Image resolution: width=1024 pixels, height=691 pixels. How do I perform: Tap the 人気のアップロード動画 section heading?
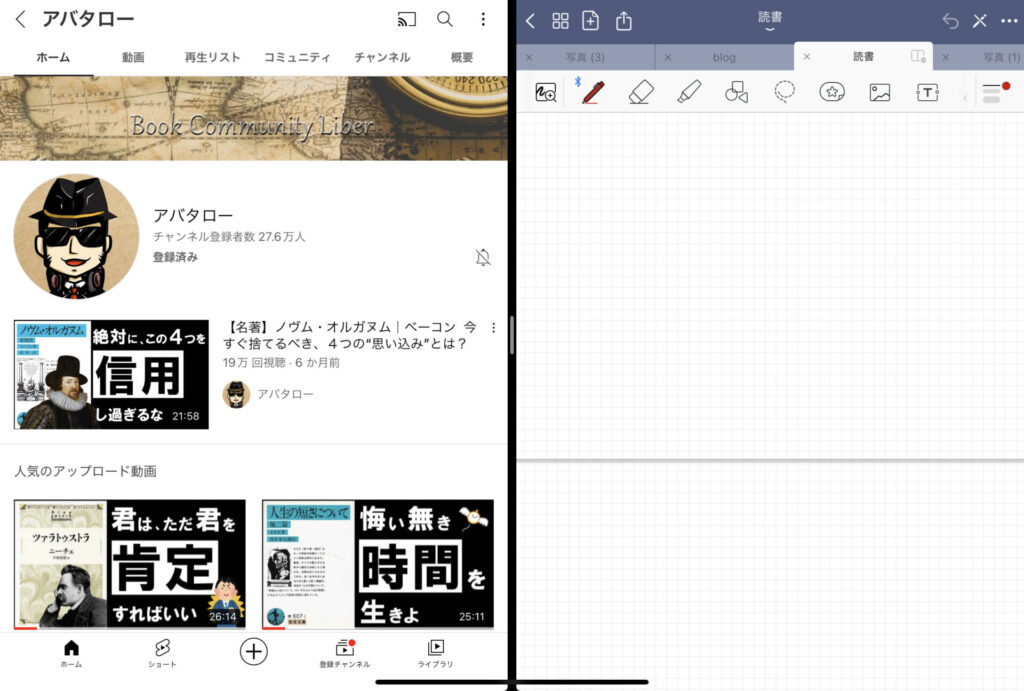pos(86,471)
